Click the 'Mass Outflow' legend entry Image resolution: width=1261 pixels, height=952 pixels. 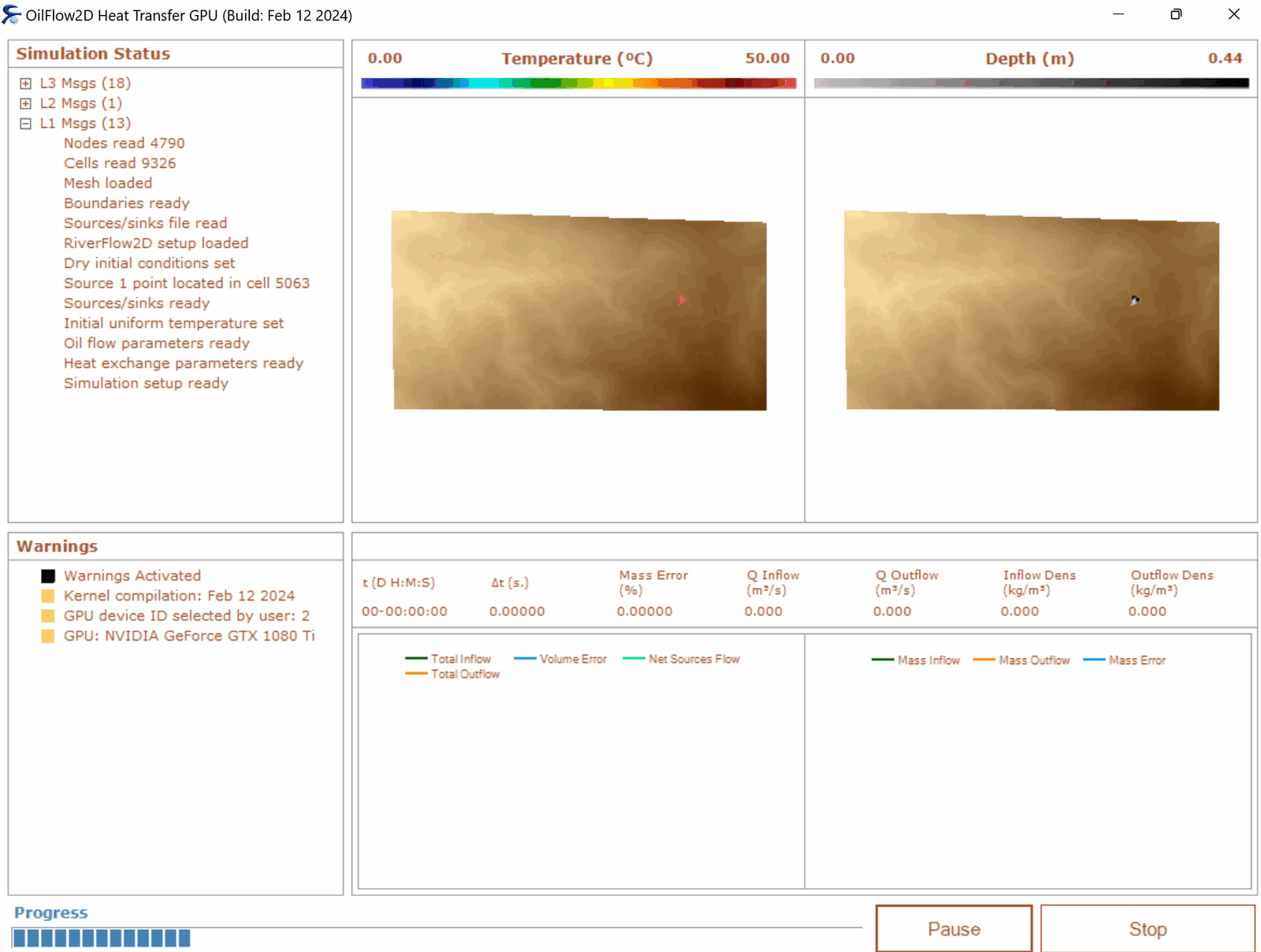(1021, 660)
